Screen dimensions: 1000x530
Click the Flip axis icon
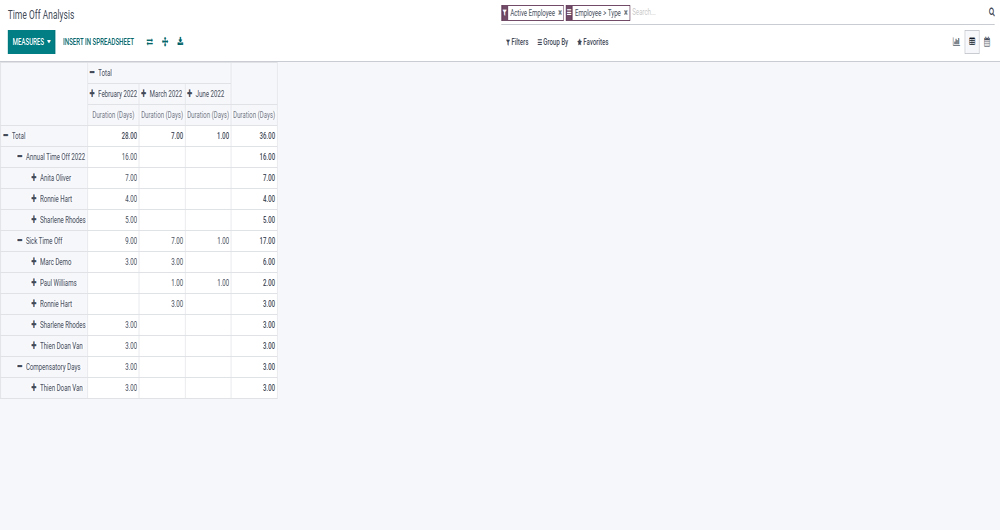150,42
